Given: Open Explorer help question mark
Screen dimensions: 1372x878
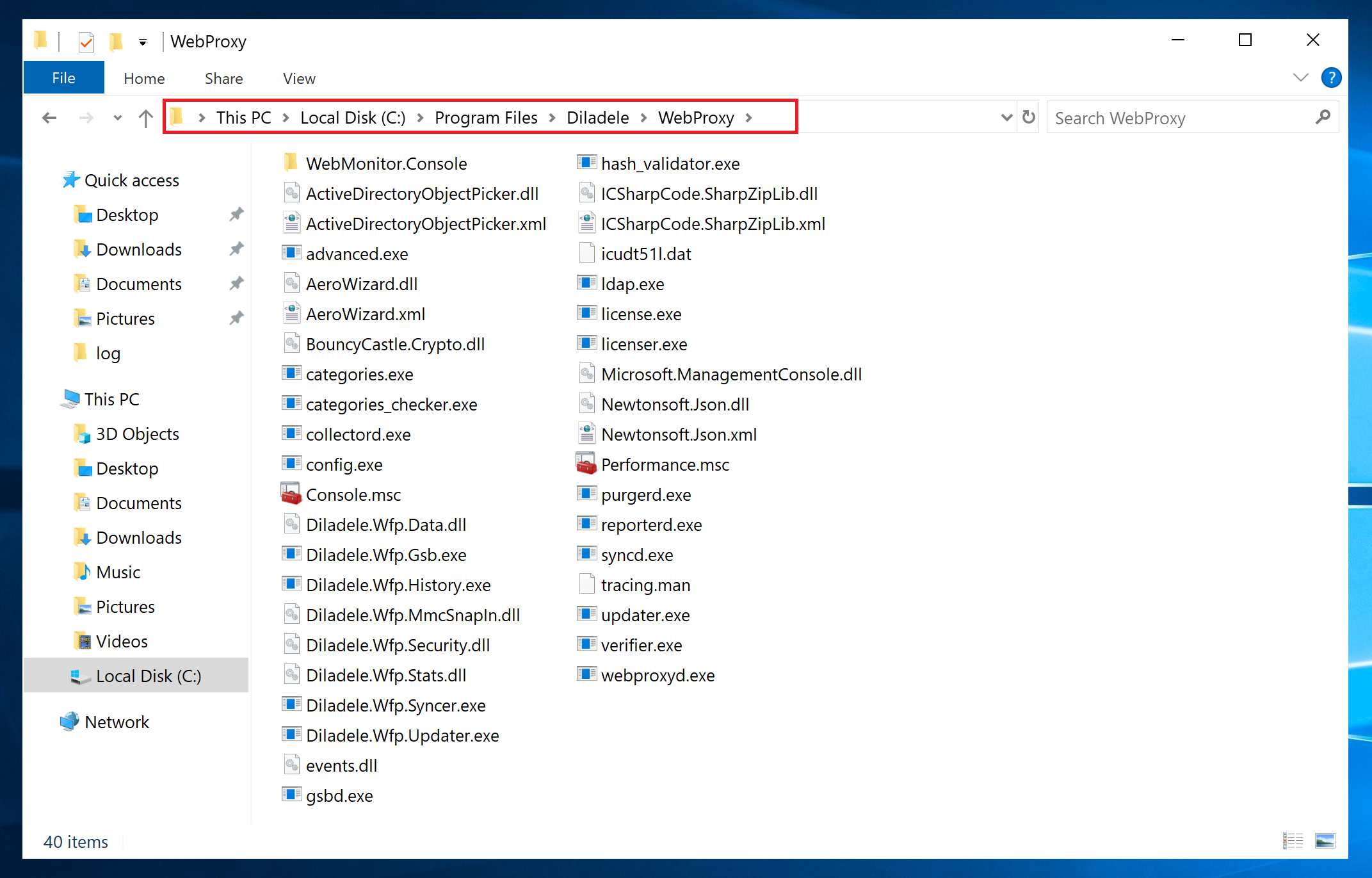Looking at the screenshot, I should pyautogui.click(x=1331, y=78).
